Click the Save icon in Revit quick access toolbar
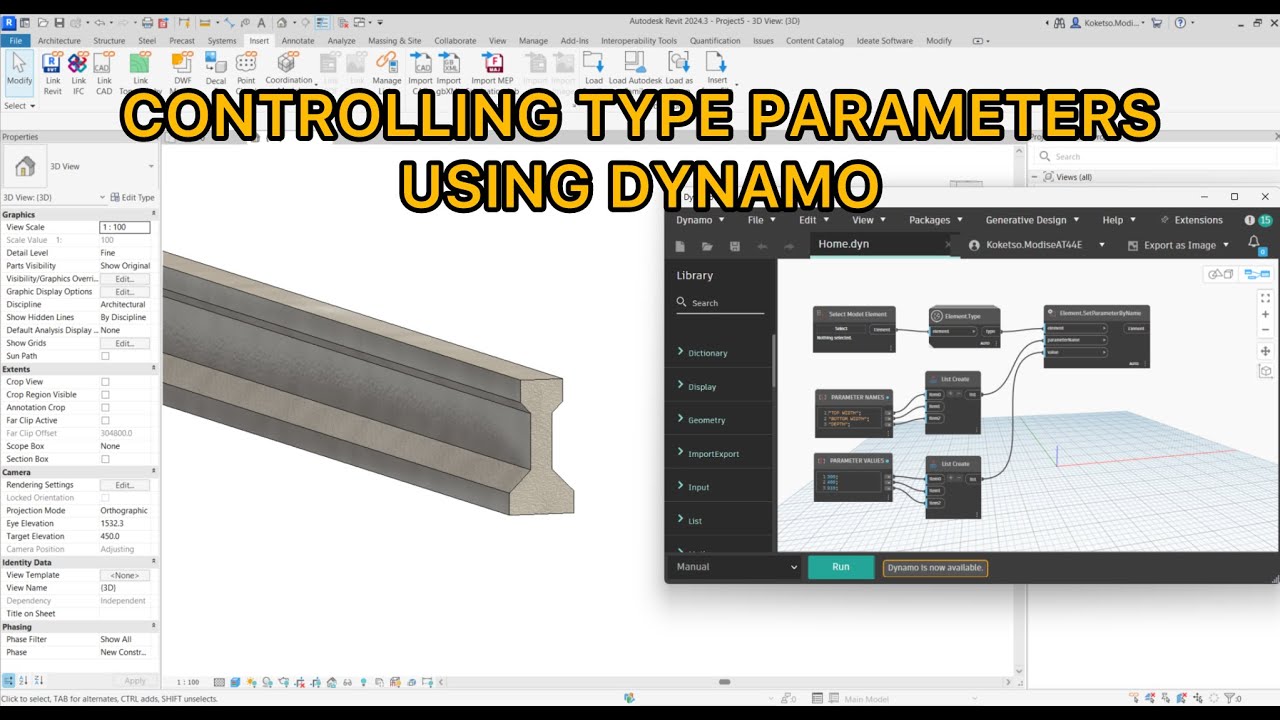 [60, 22]
